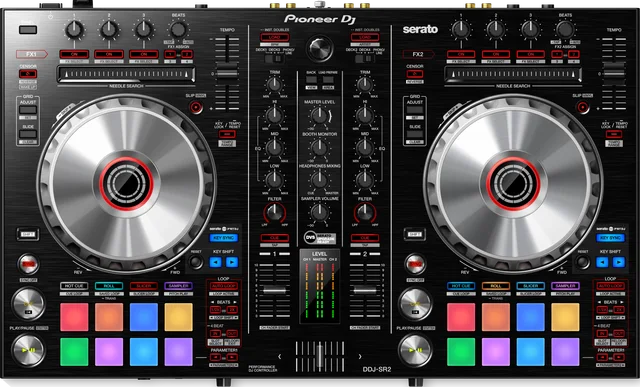
Task: Shift key up with right arrow, FX1 deck
Action: pyautogui.click(x=232, y=262)
